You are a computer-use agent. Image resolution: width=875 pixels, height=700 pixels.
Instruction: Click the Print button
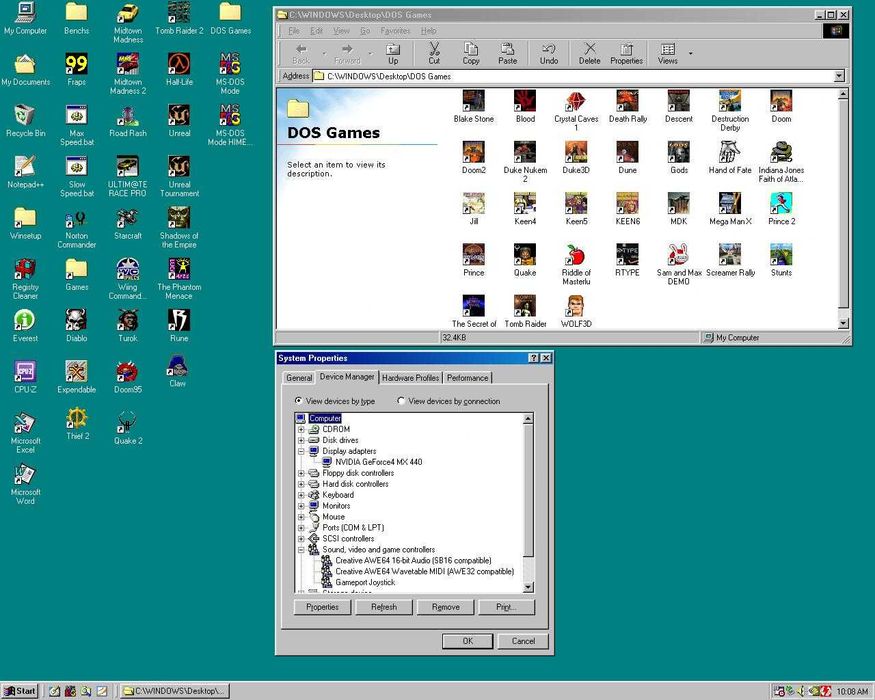pyautogui.click(x=506, y=607)
